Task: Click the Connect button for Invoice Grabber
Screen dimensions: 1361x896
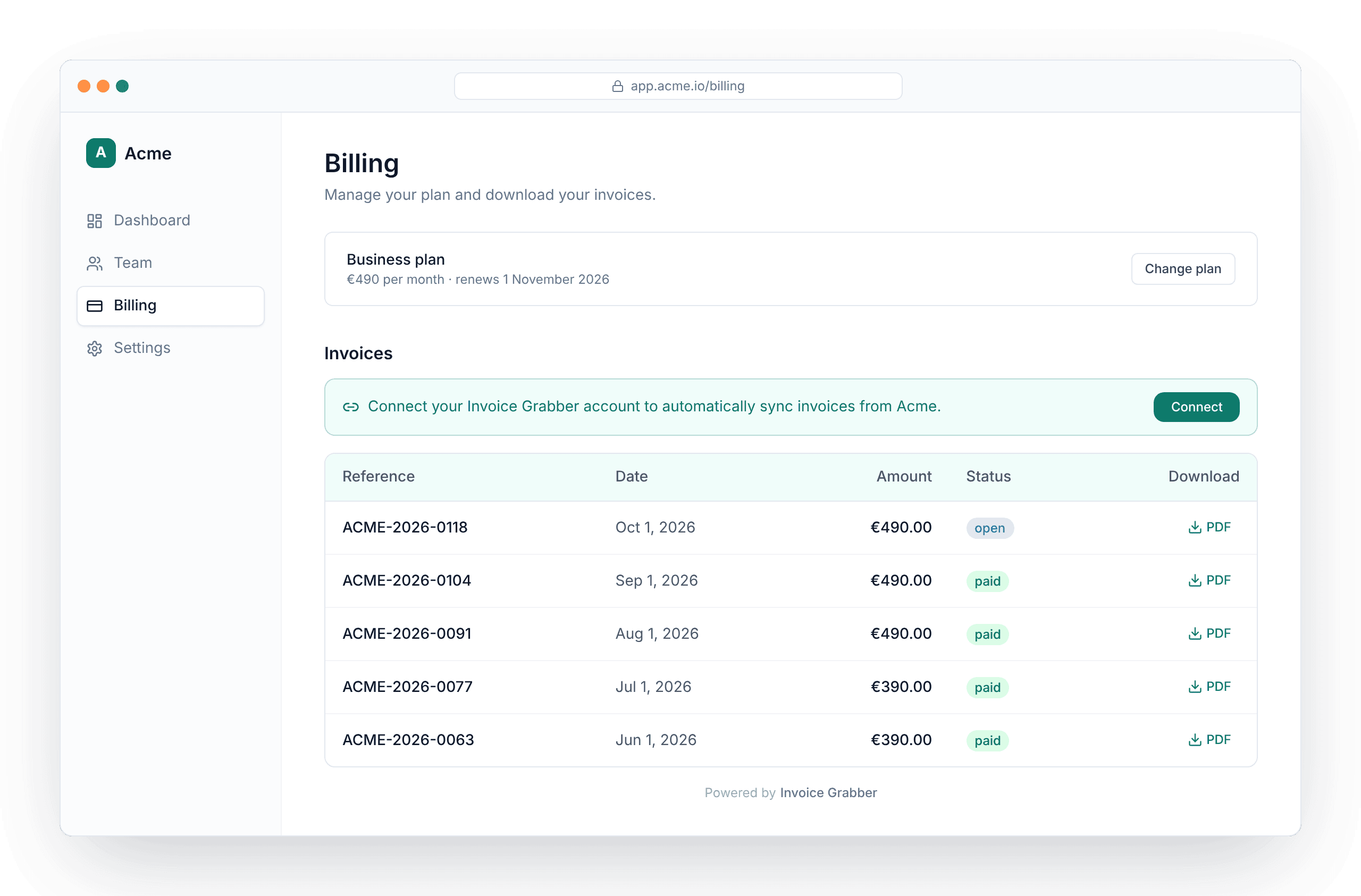Action: point(1196,407)
